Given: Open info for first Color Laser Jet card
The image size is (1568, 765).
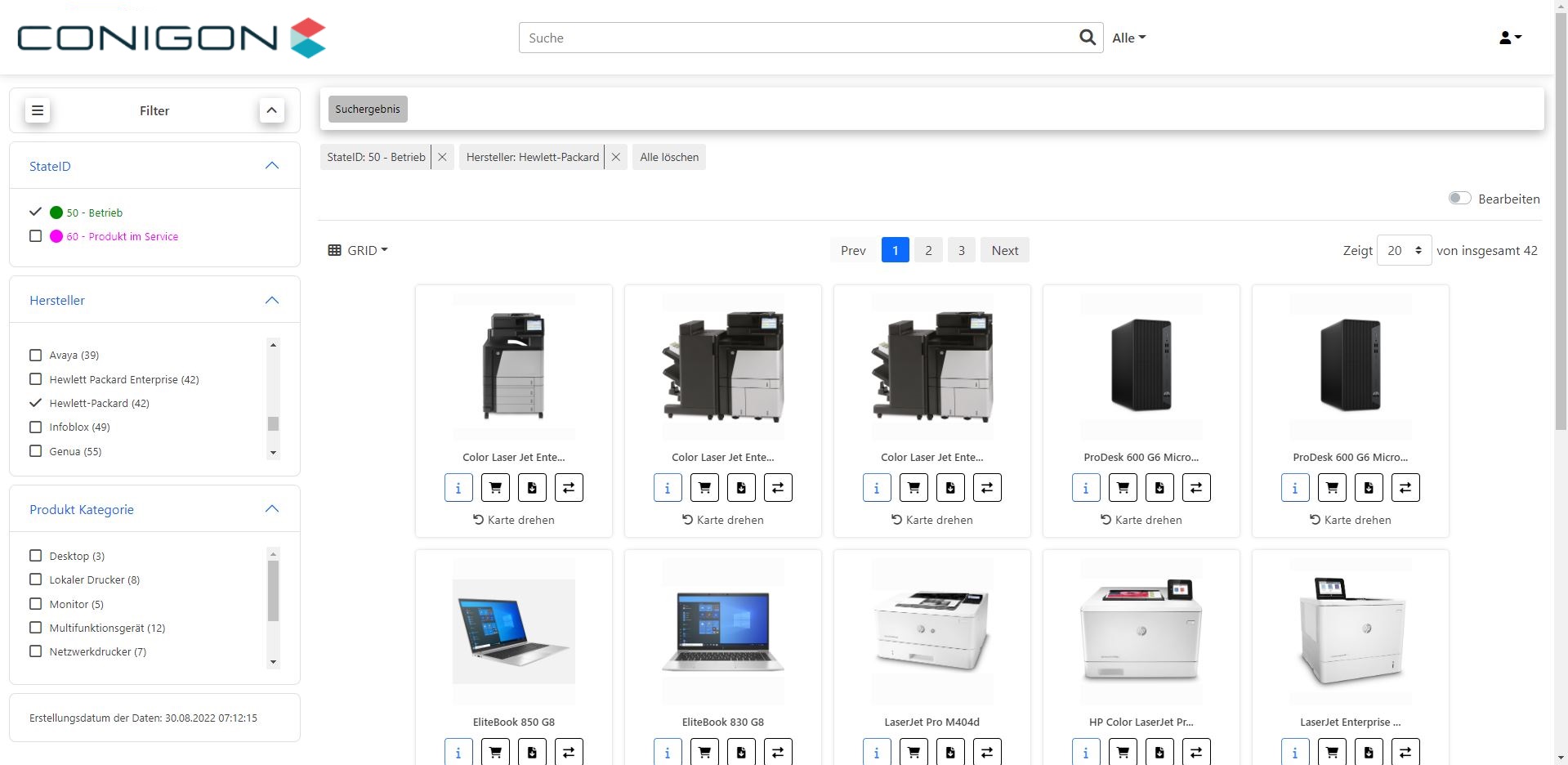Looking at the screenshot, I should [458, 488].
